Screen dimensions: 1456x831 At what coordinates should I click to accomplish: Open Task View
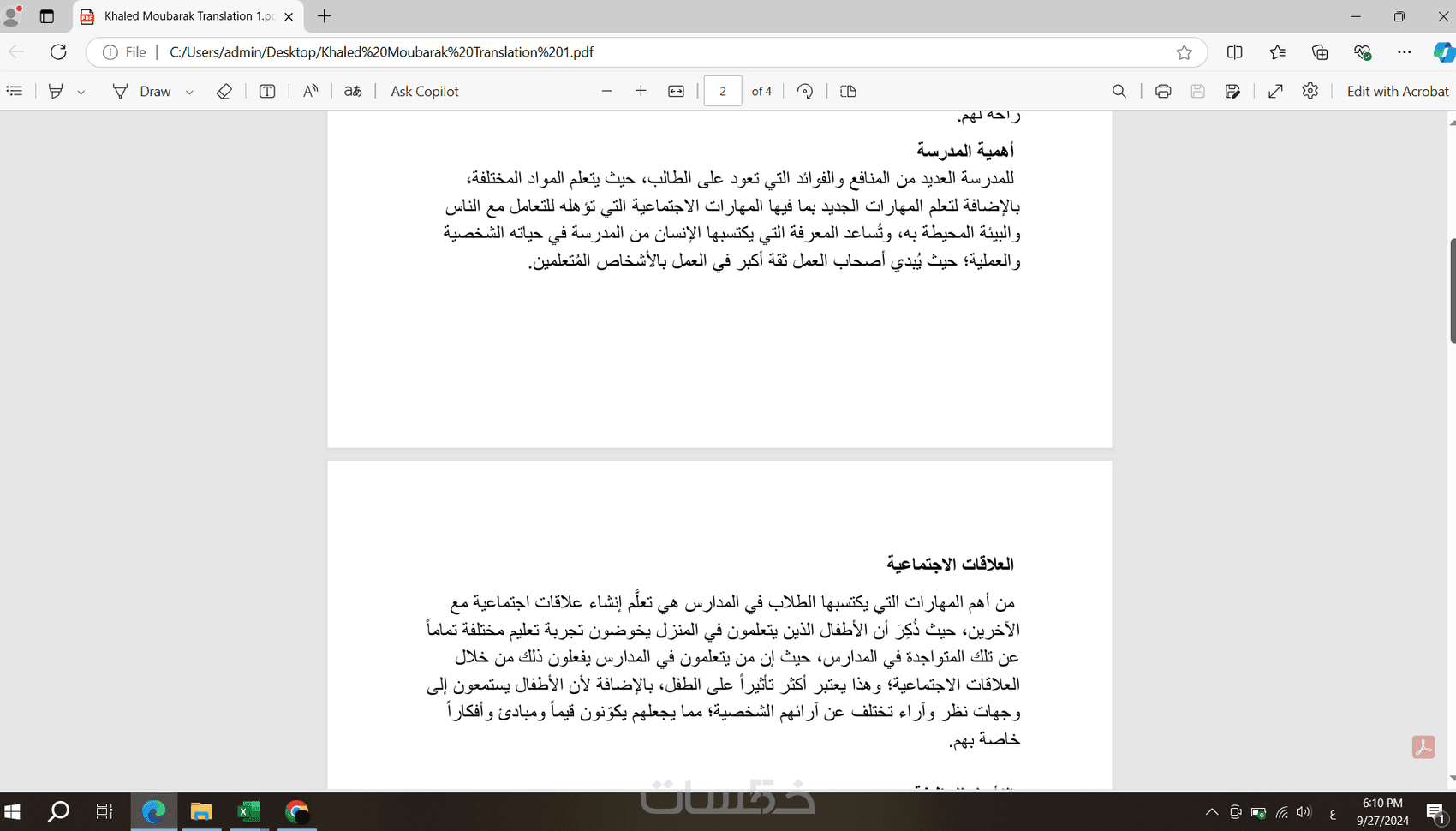point(104,811)
